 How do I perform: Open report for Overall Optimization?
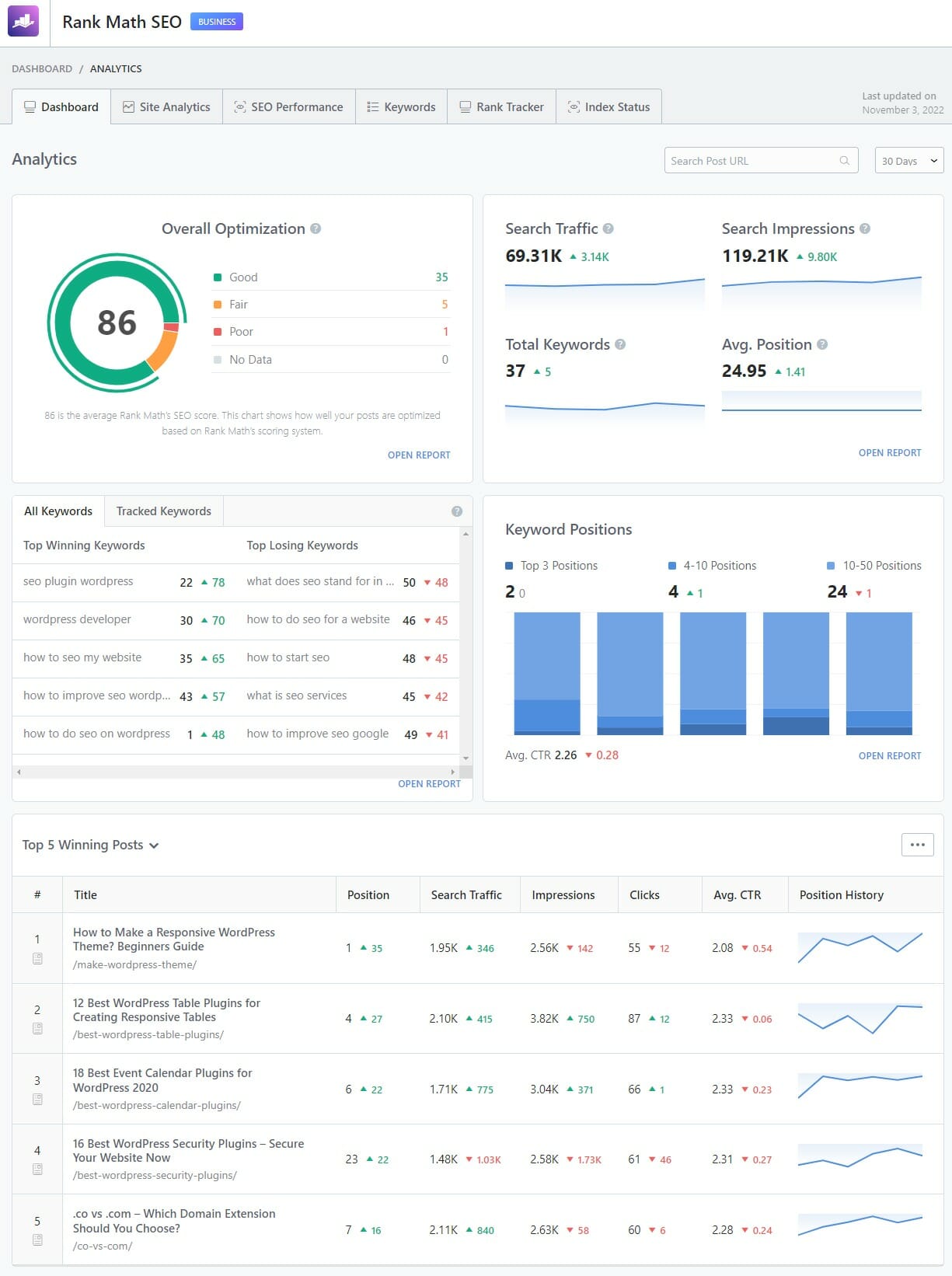tap(419, 455)
